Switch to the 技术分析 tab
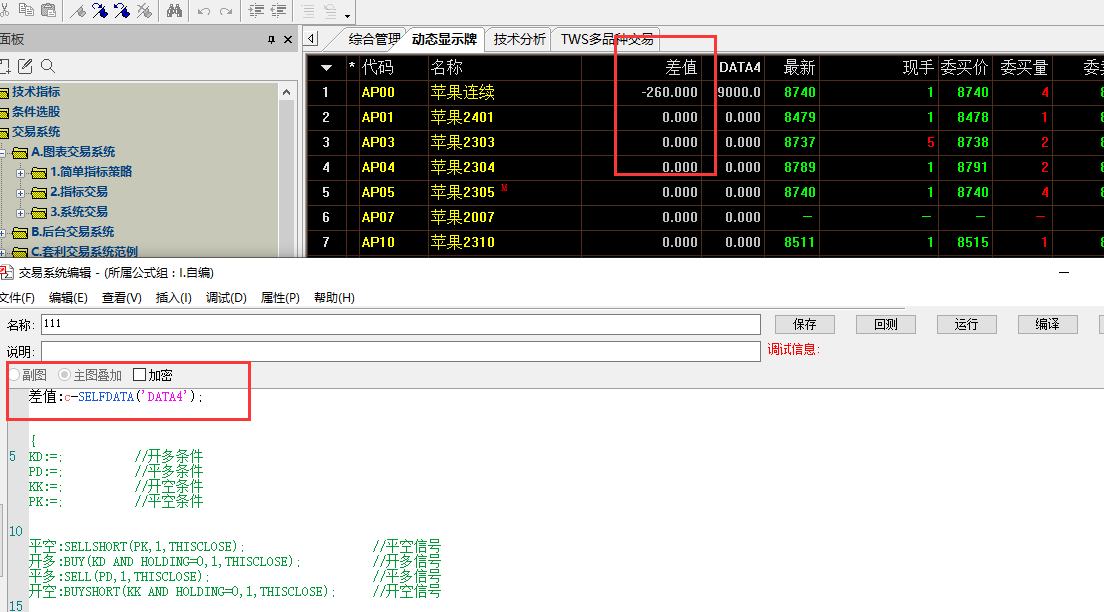Image resolution: width=1104 pixels, height=612 pixels. (519, 39)
